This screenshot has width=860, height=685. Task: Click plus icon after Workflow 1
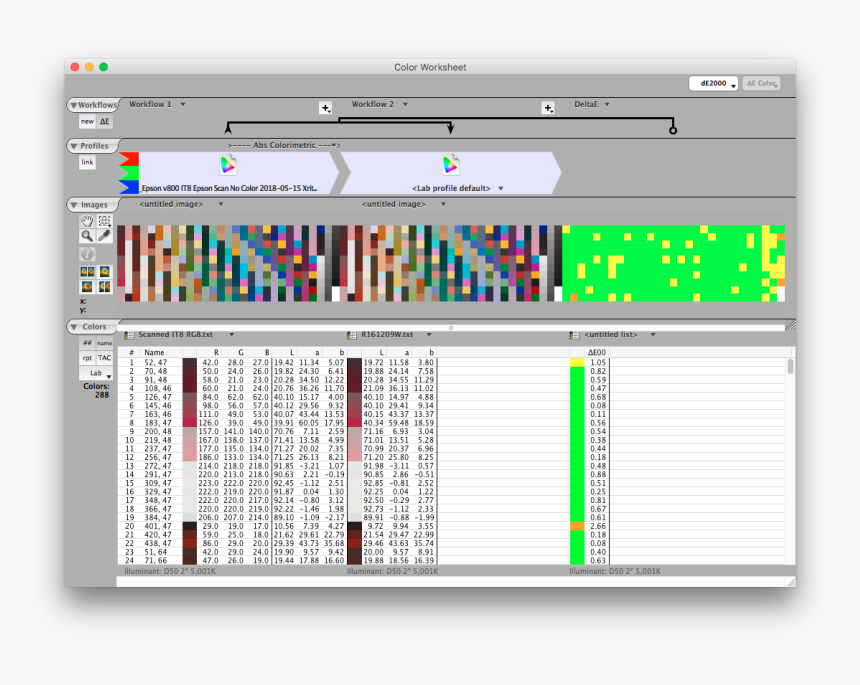[326, 108]
